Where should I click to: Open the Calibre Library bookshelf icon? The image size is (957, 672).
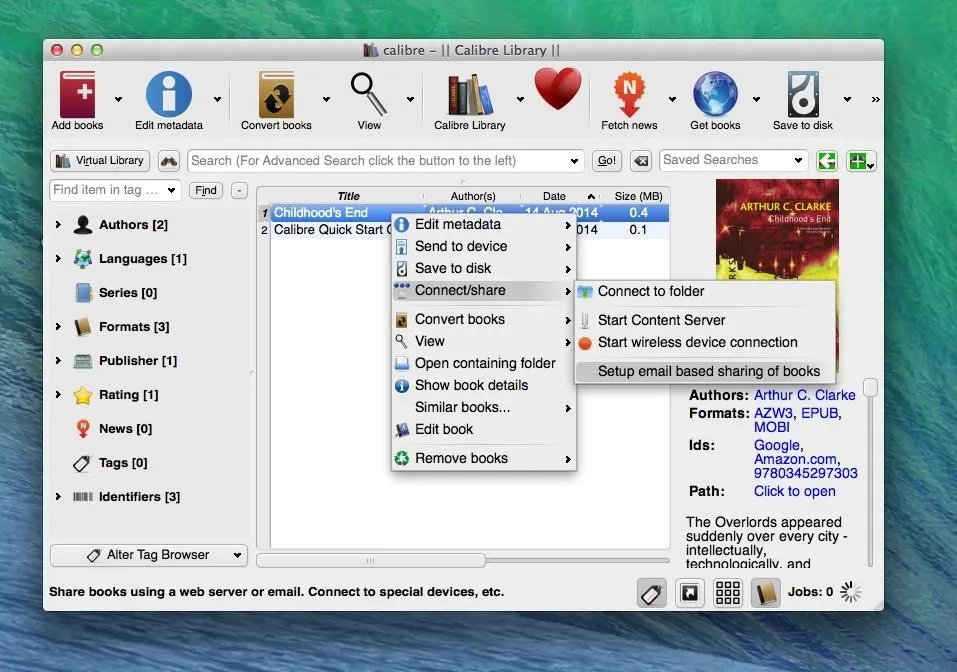[x=470, y=95]
